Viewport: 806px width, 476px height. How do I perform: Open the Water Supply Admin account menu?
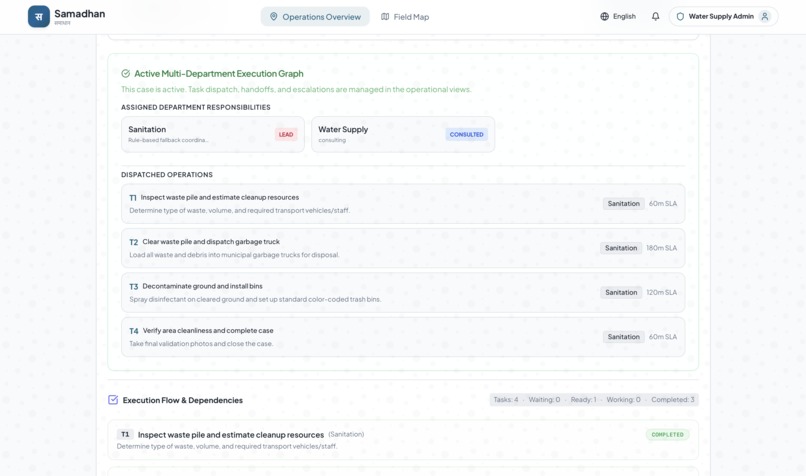(x=723, y=16)
